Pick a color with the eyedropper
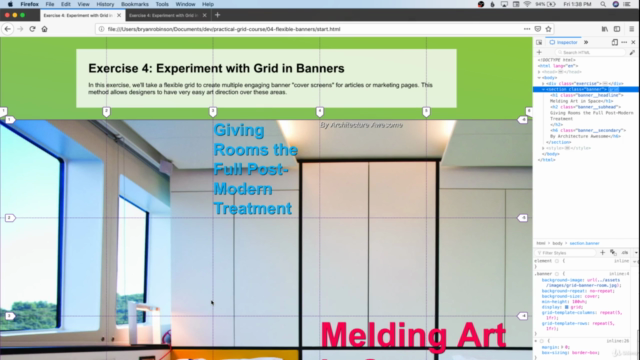Viewport: 640px width, 360px height. pyautogui.click(x=632, y=52)
